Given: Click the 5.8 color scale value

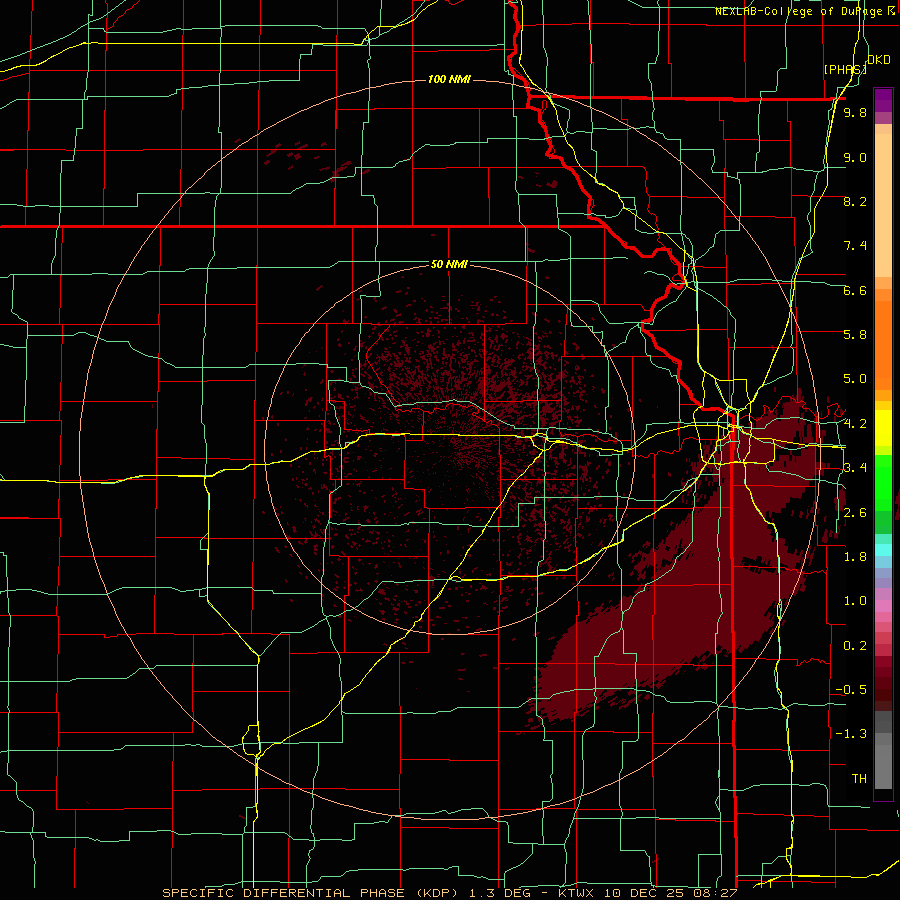Looking at the screenshot, I should (x=855, y=335).
